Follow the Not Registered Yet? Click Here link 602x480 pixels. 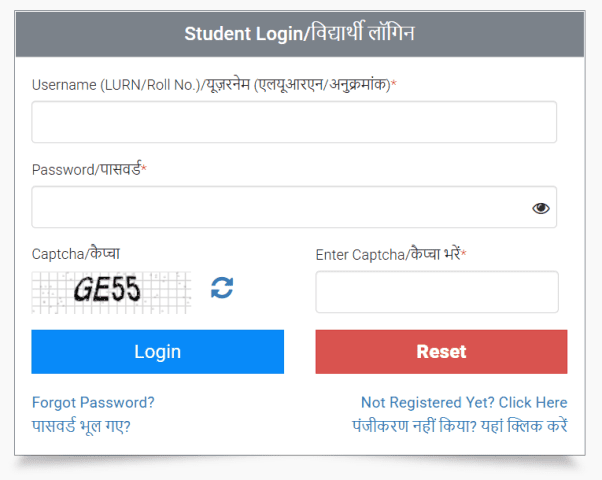pos(464,403)
